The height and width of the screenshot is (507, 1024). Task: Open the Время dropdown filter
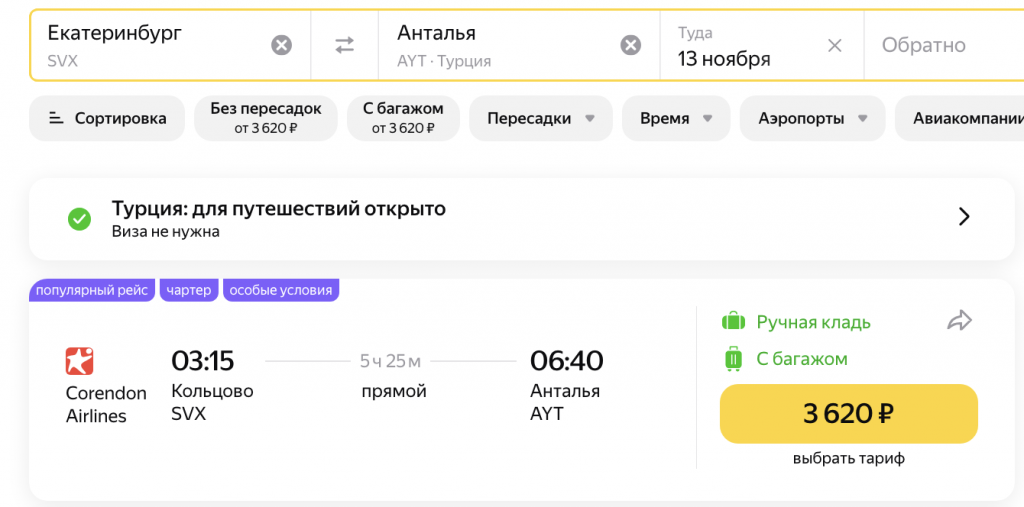point(675,118)
